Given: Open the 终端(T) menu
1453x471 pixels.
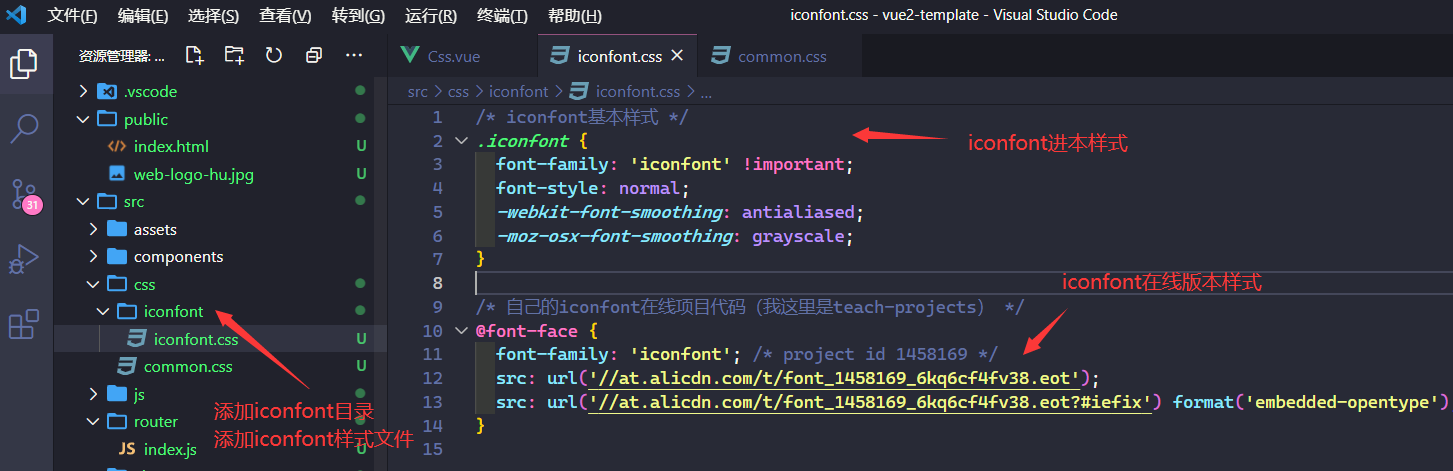Looking at the screenshot, I should click(x=502, y=15).
